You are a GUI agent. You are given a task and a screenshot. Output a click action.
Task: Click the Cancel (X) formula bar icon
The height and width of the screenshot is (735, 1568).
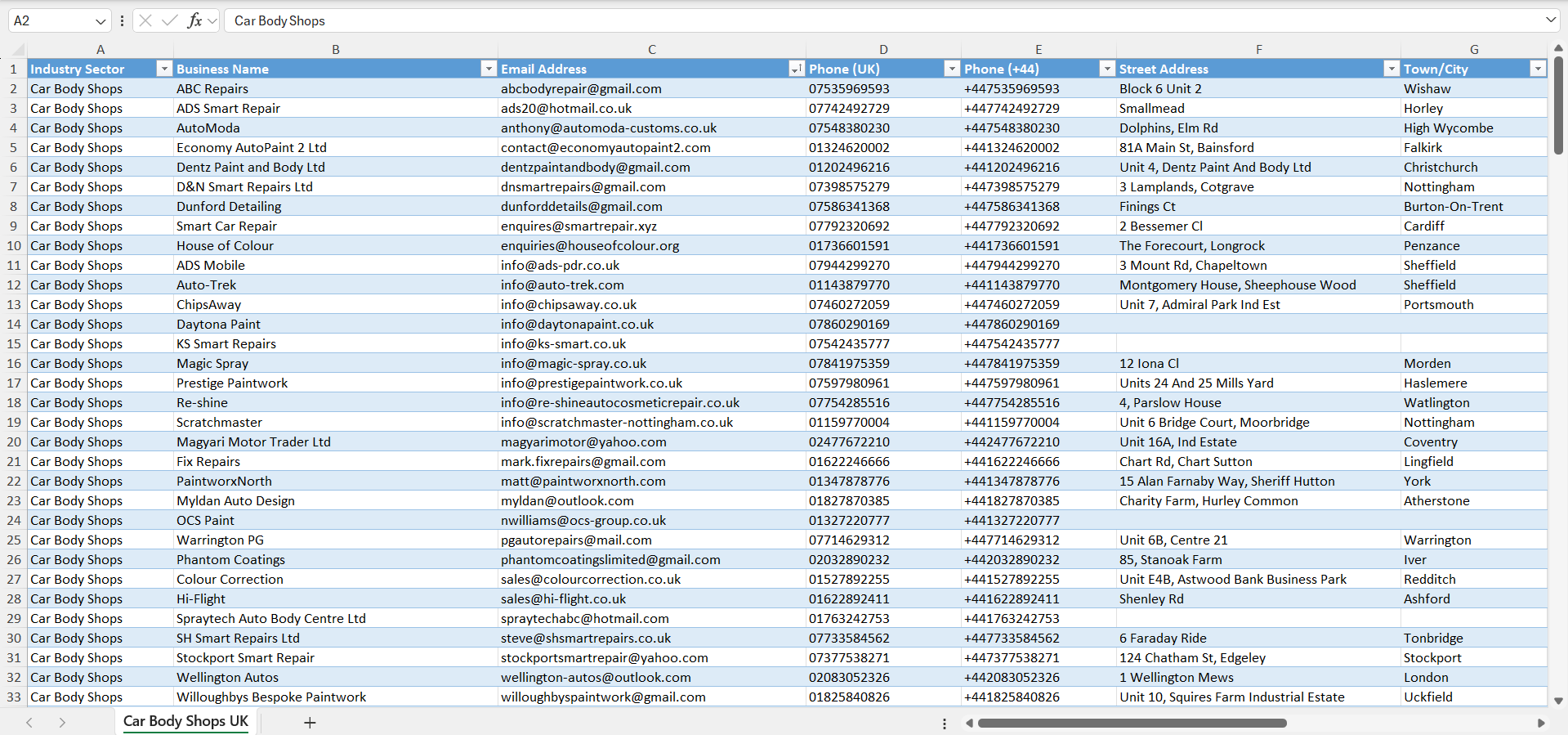pyautogui.click(x=145, y=20)
